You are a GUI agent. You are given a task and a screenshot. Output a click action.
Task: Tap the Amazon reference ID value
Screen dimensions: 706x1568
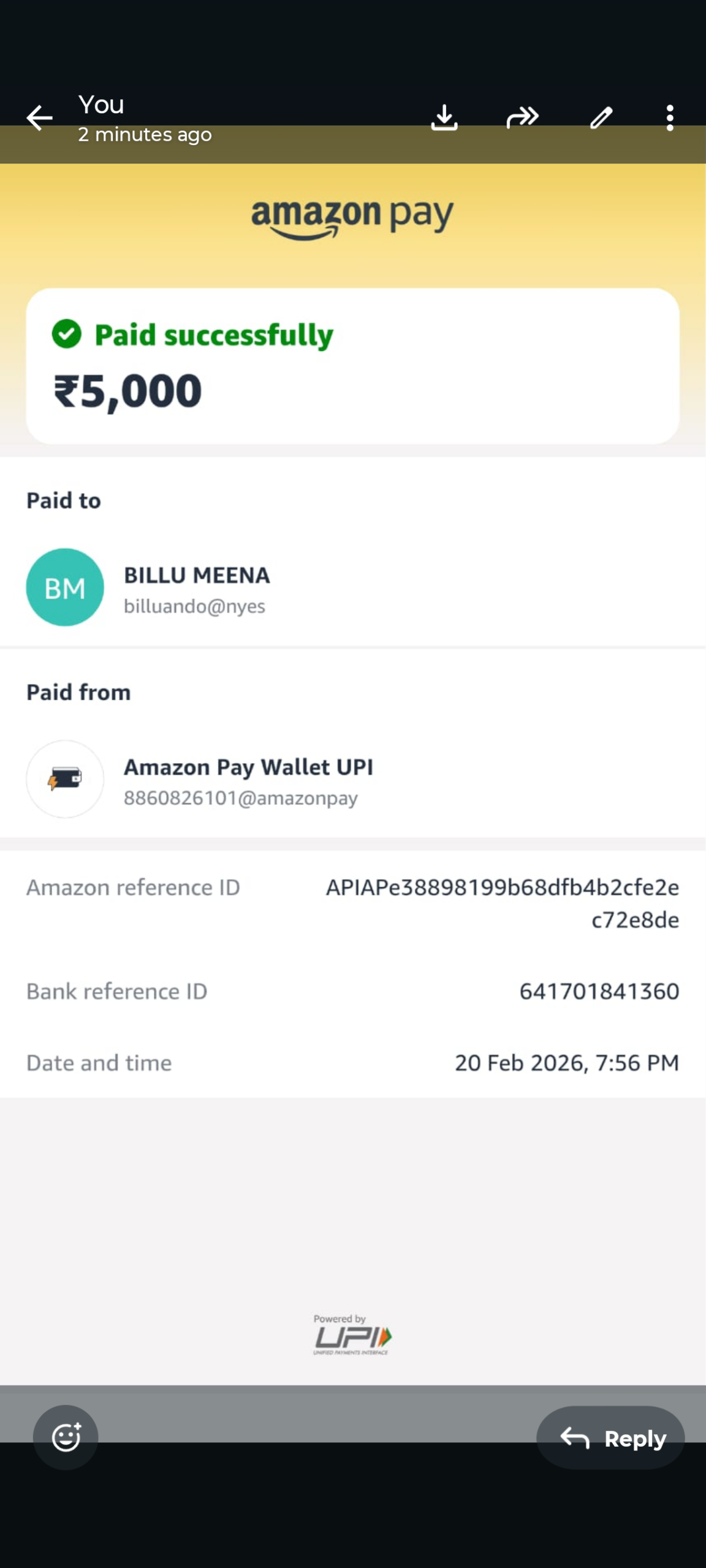502,903
